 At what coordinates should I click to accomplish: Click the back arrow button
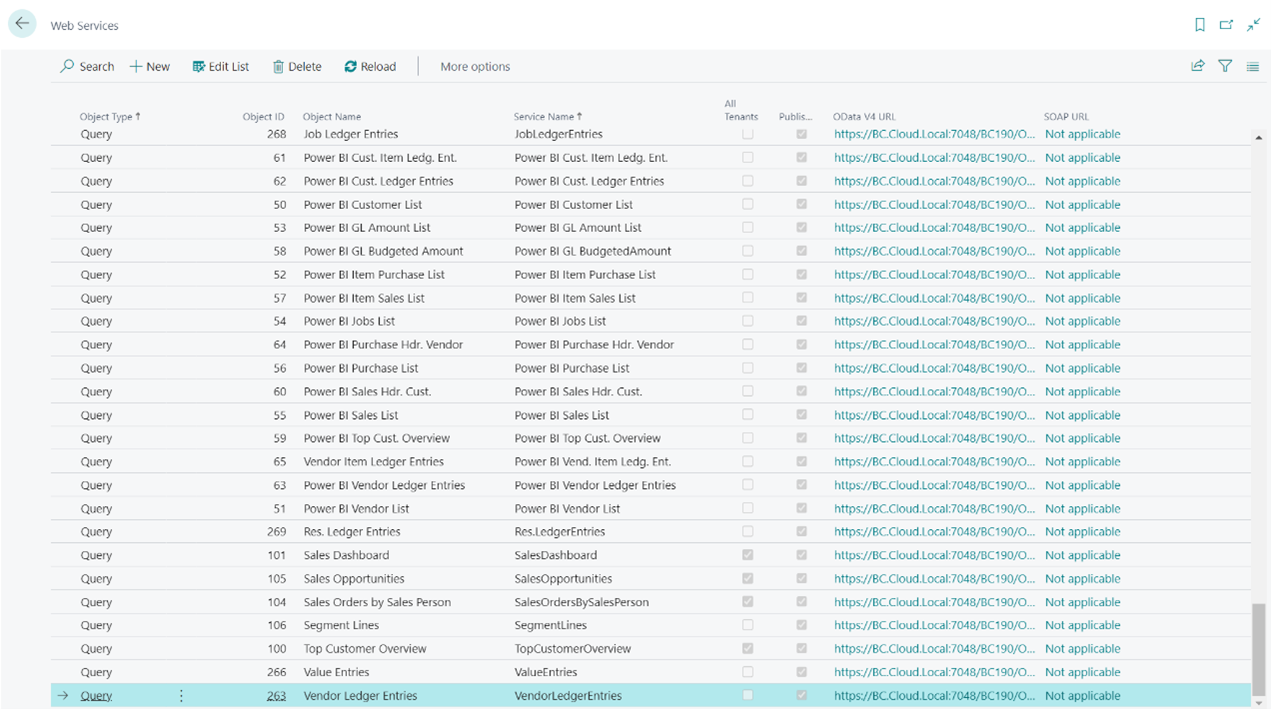pos(22,24)
